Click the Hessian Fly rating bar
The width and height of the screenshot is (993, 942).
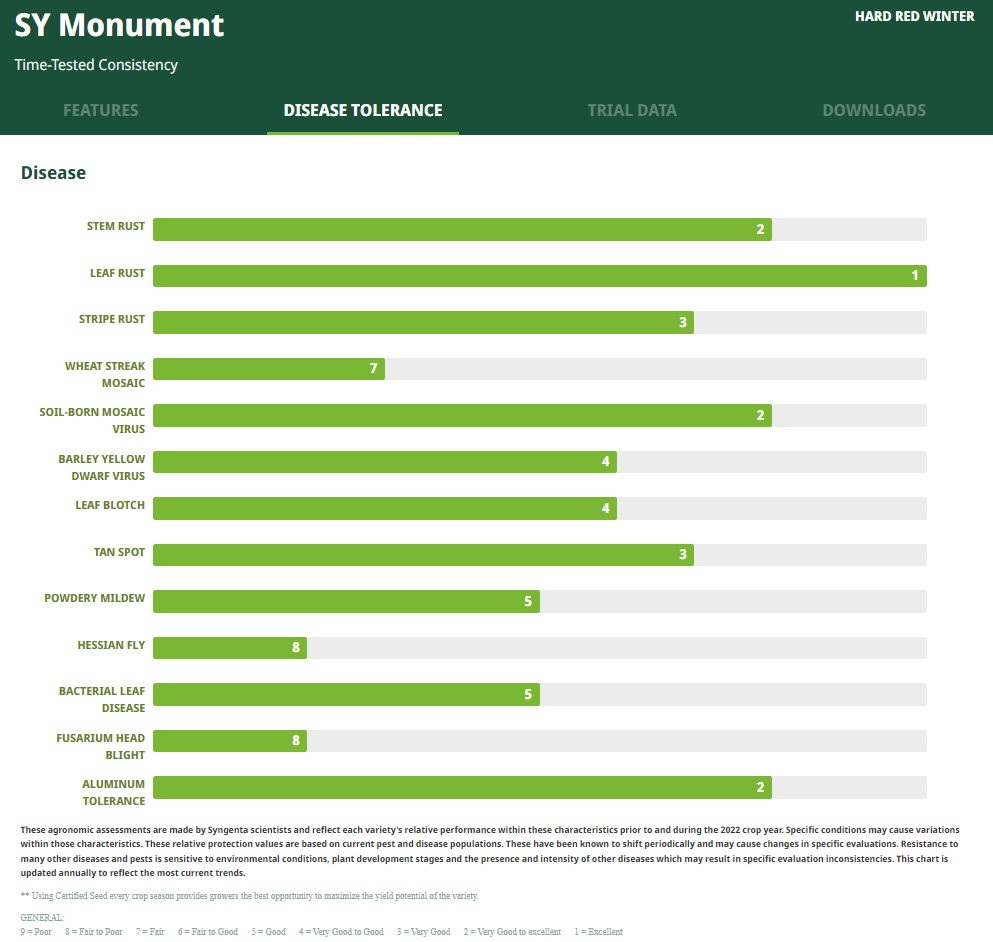coord(540,648)
